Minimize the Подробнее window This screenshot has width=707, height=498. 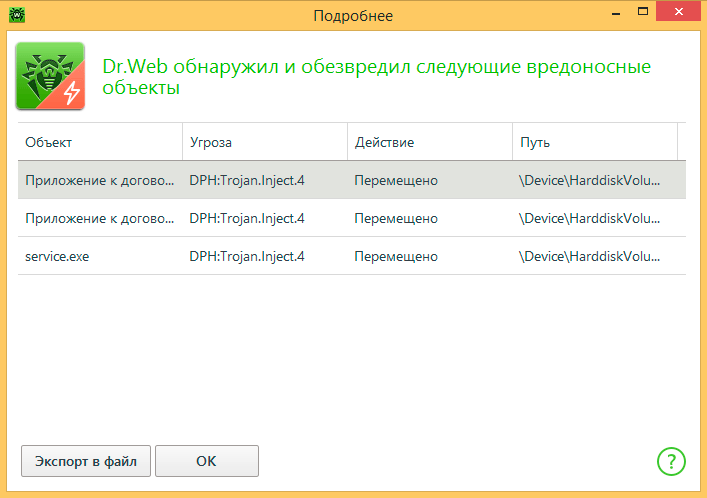click(x=616, y=12)
